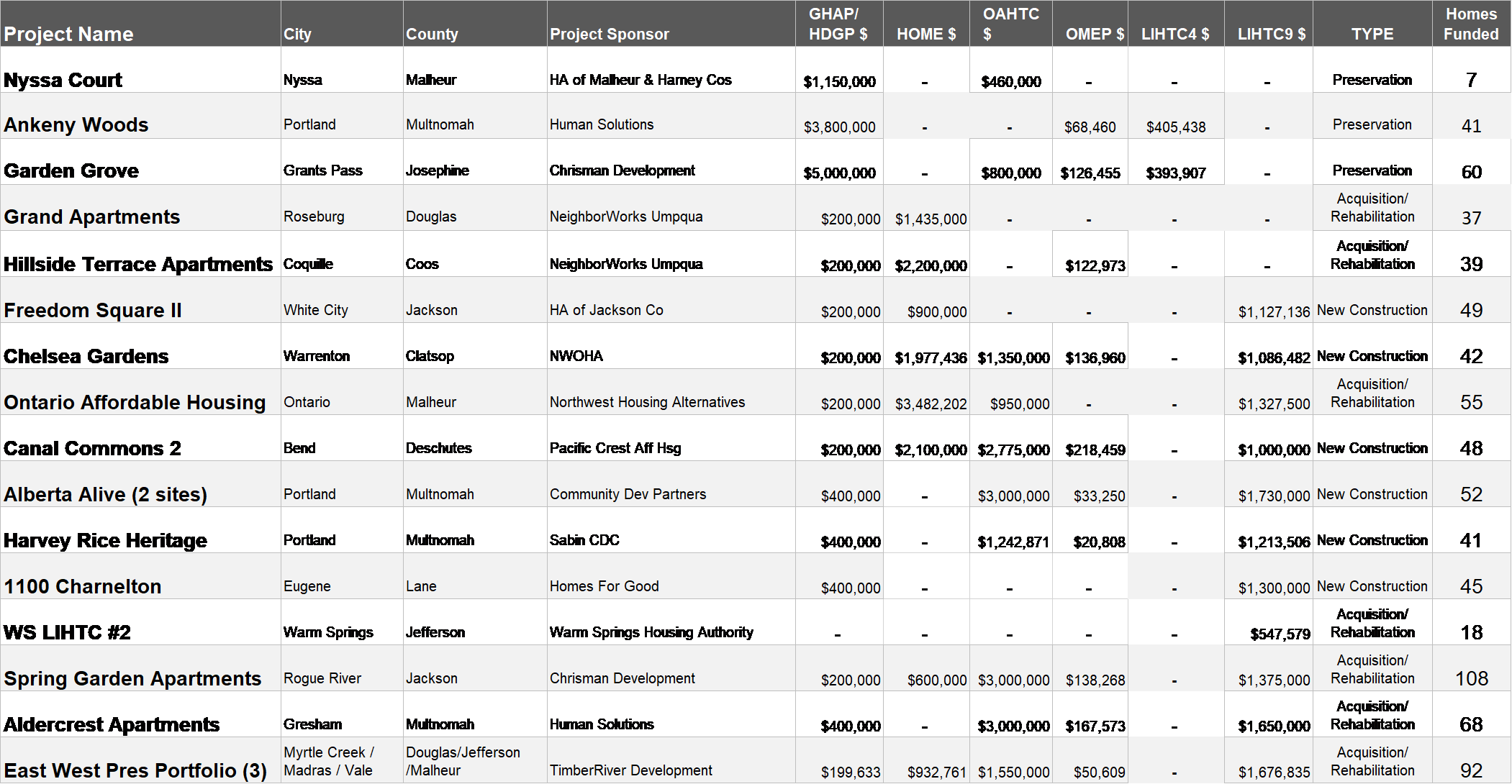Click the Ontario Affordable Housing row title
Screen dimensions: 1512x784
click(x=135, y=402)
